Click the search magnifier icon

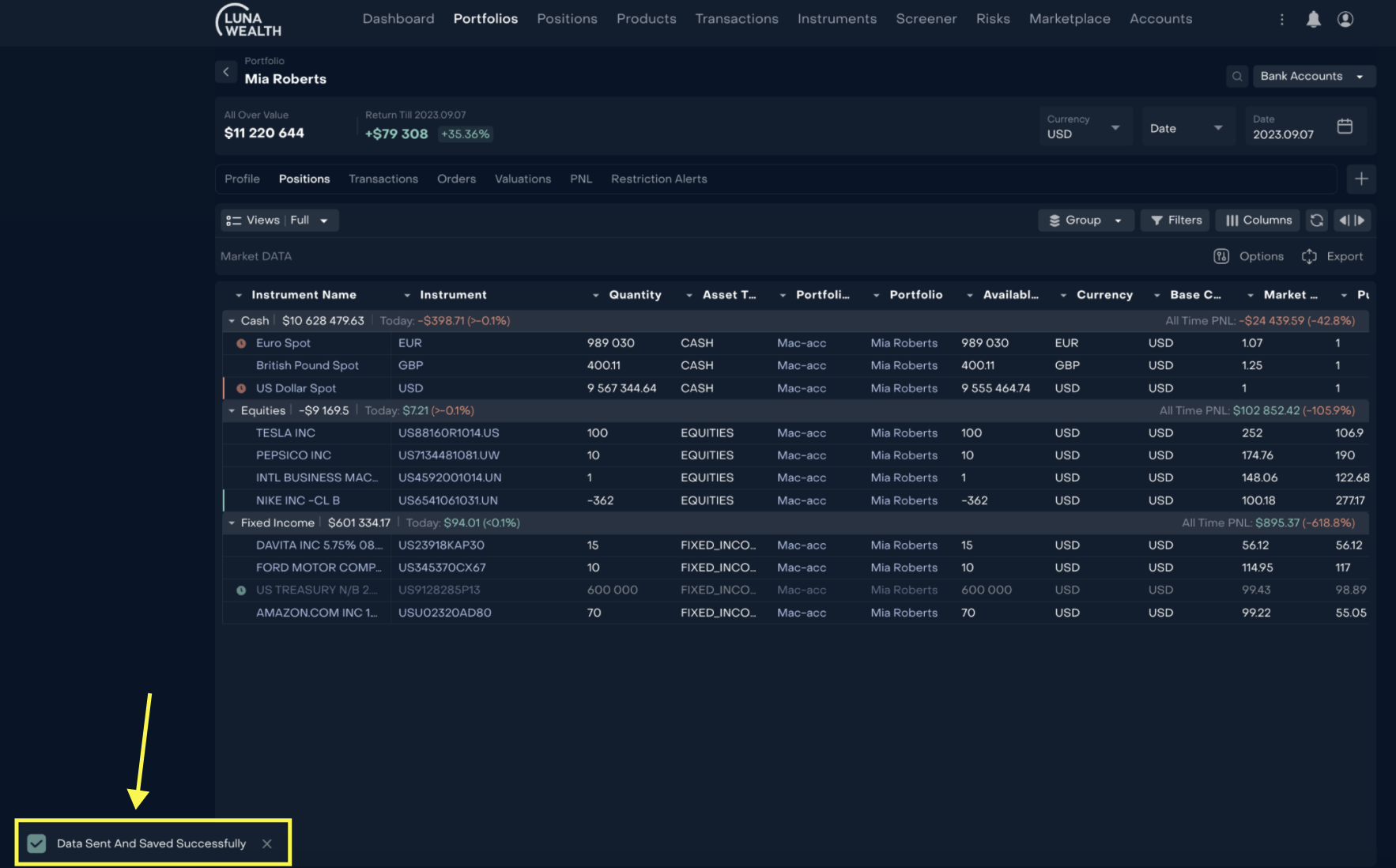[x=1237, y=76]
